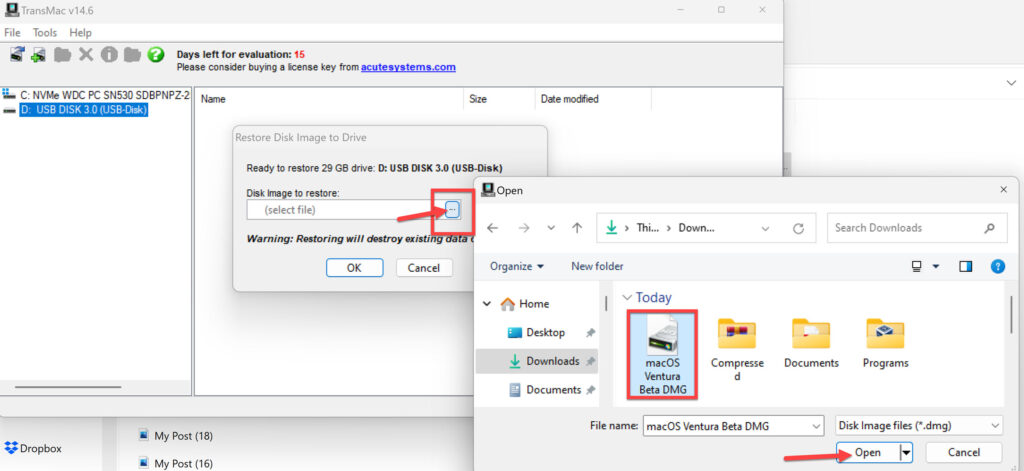Open the Disk Image files type filter
The height and width of the screenshot is (471, 1024).
click(x=919, y=426)
